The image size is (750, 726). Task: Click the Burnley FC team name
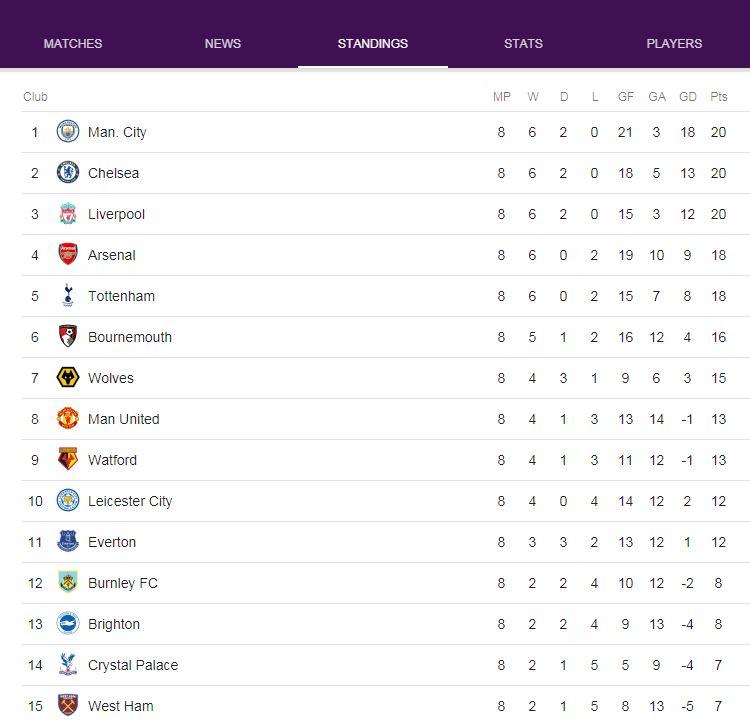123,583
